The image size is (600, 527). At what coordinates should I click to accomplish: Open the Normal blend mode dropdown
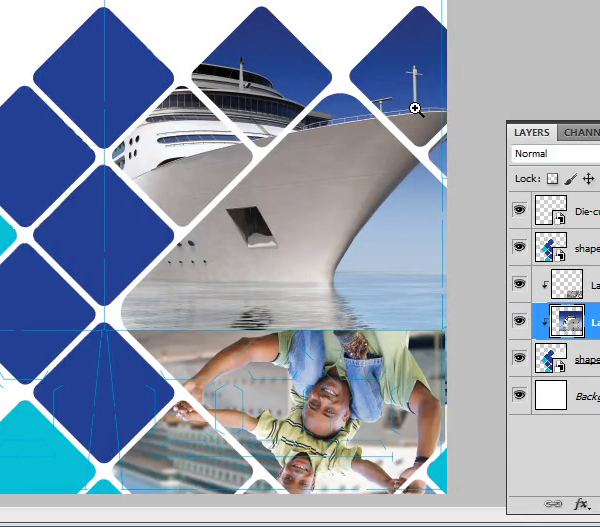(x=555, y=154)
